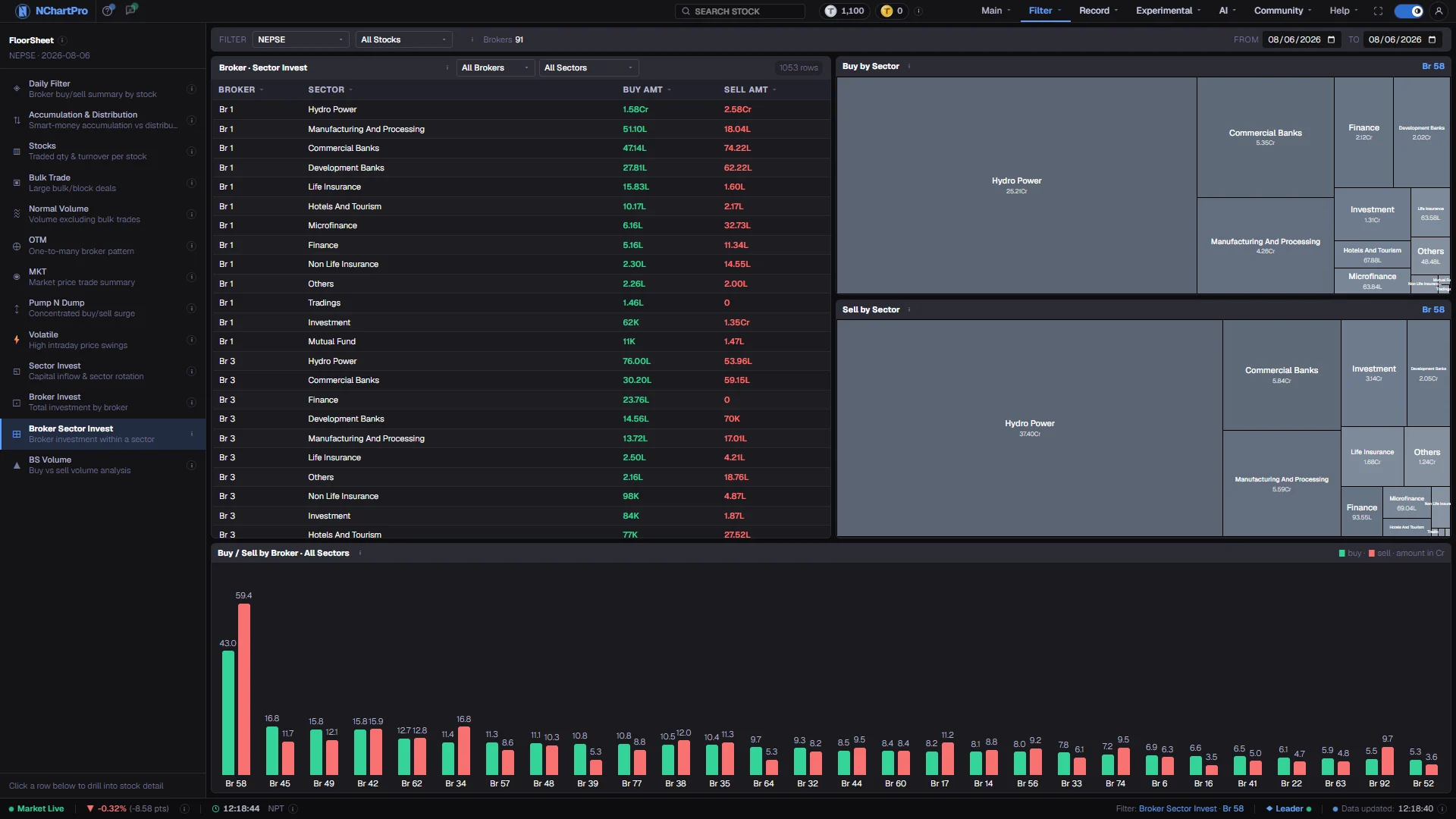Click the info icon beside the Buy by Sector title
The width and height of the screenshot is (1456, 819).
(909, 66)
